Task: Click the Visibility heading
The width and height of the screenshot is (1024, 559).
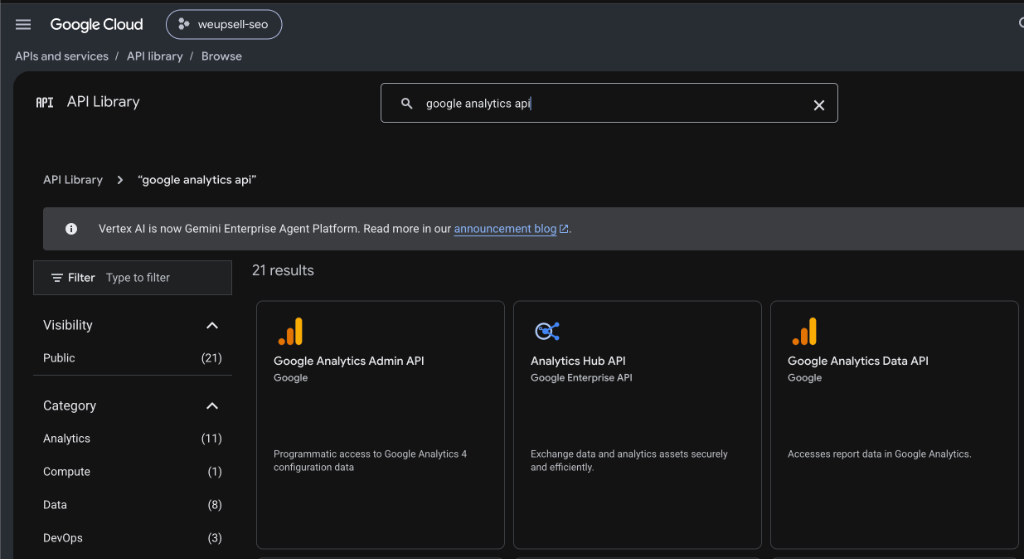Action: click(x=68, y=325)
